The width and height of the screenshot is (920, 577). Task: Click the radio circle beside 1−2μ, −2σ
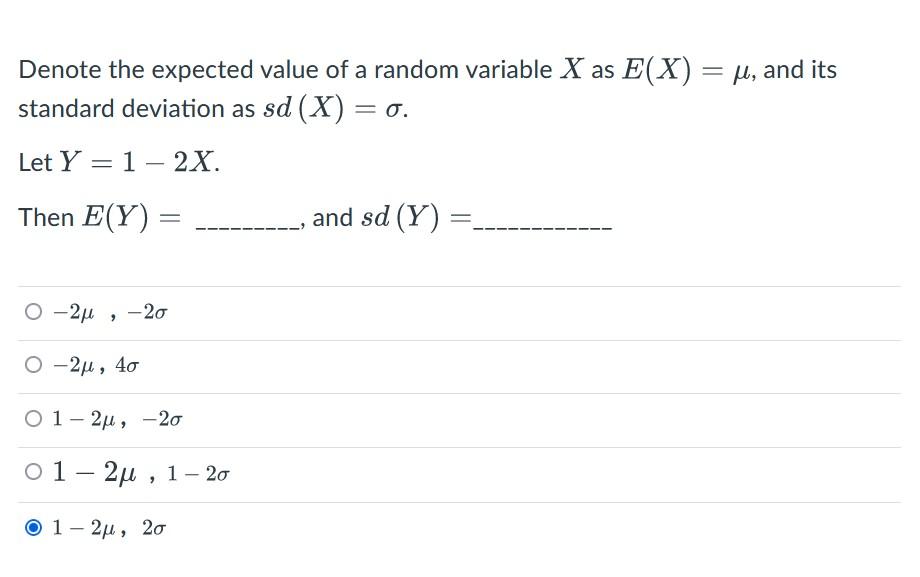[32, 418]
